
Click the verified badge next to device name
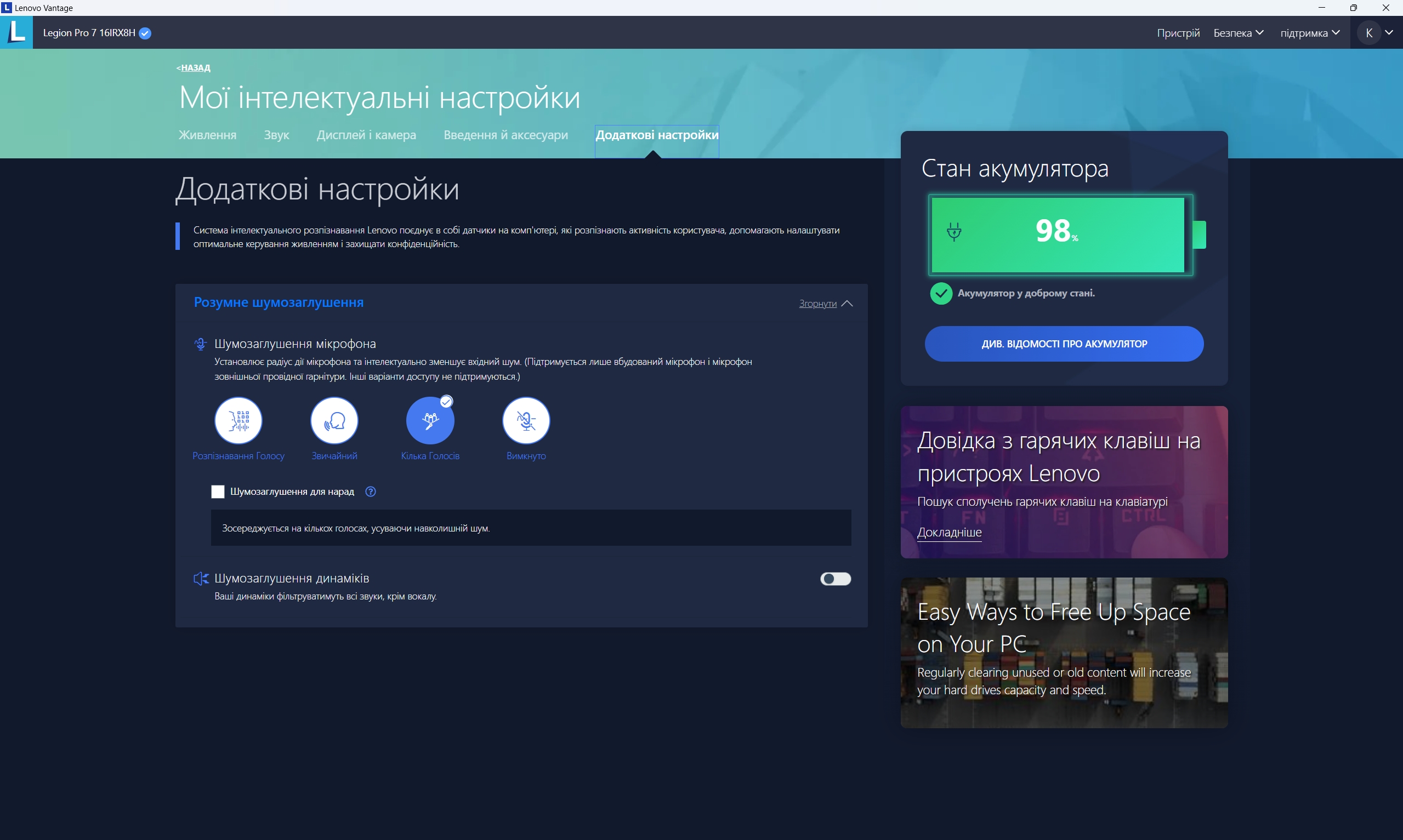(145, 33)
